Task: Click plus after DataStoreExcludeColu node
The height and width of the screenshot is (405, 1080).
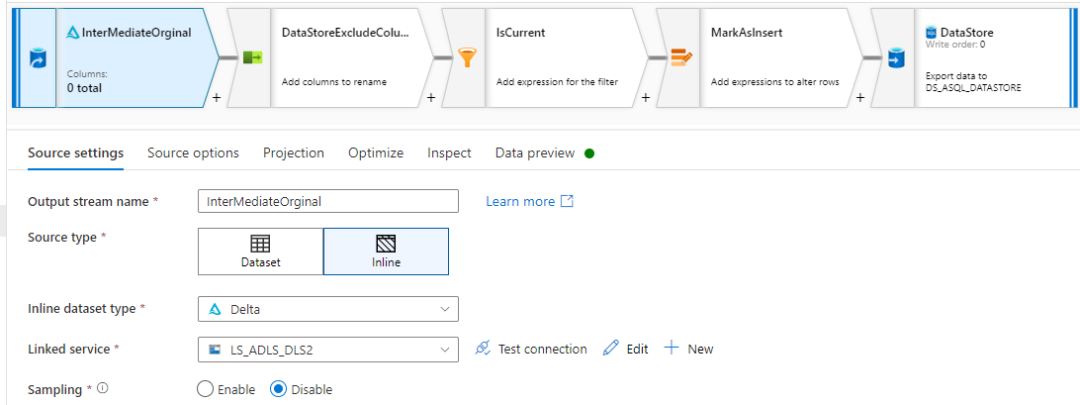Action: pyautogui.click(x=430, y=98)
